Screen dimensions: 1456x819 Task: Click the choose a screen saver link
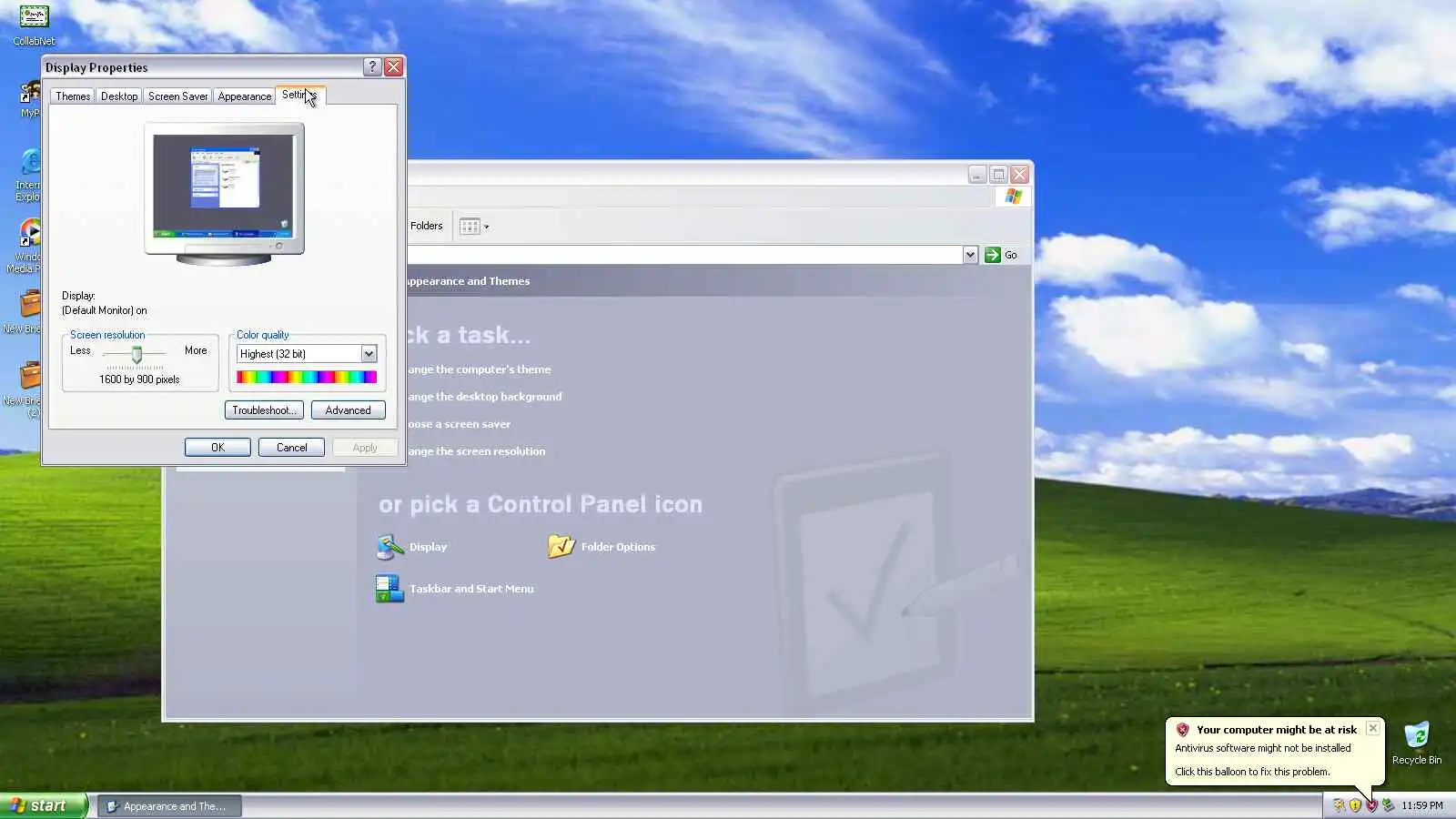(x=459, y=424)
